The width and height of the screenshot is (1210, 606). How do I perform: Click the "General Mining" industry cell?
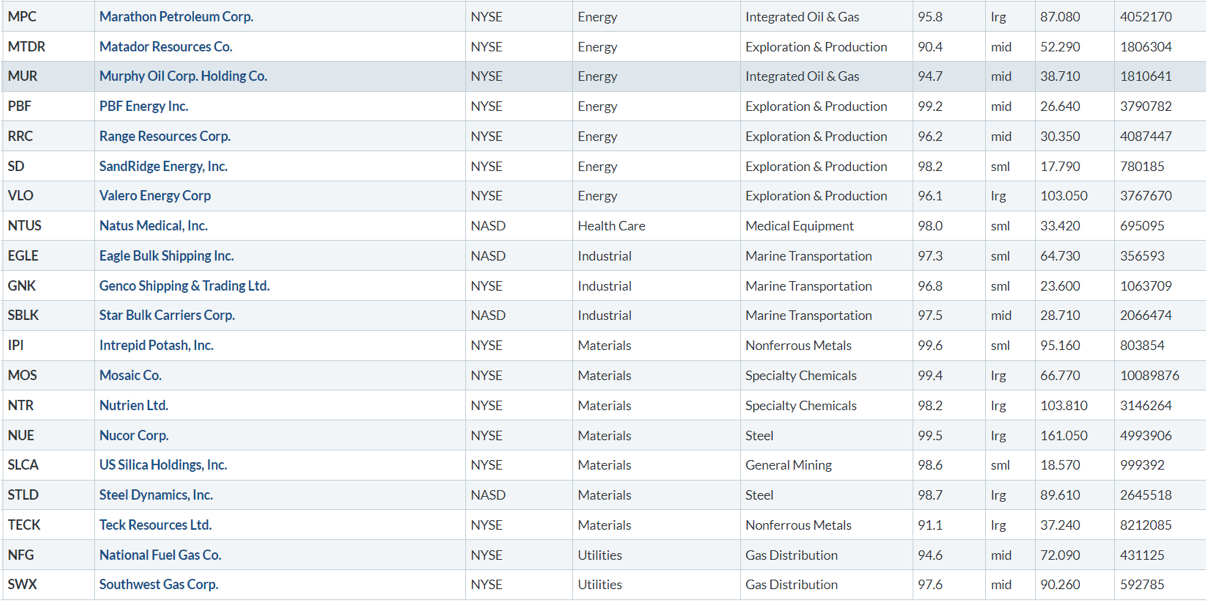[x=787, y=465]
